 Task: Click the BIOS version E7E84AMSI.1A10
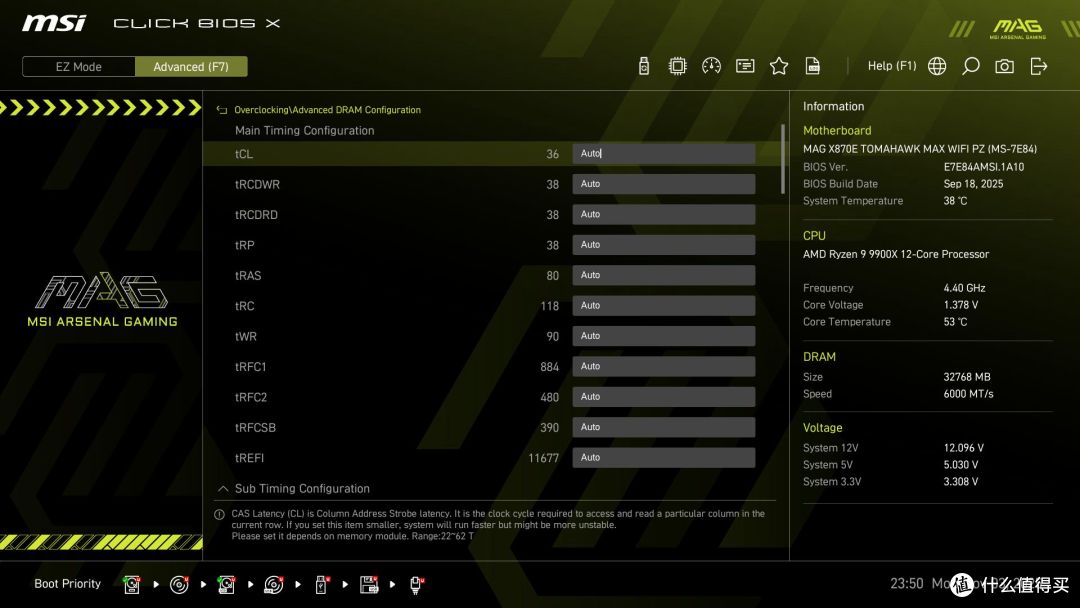point(984,167)
